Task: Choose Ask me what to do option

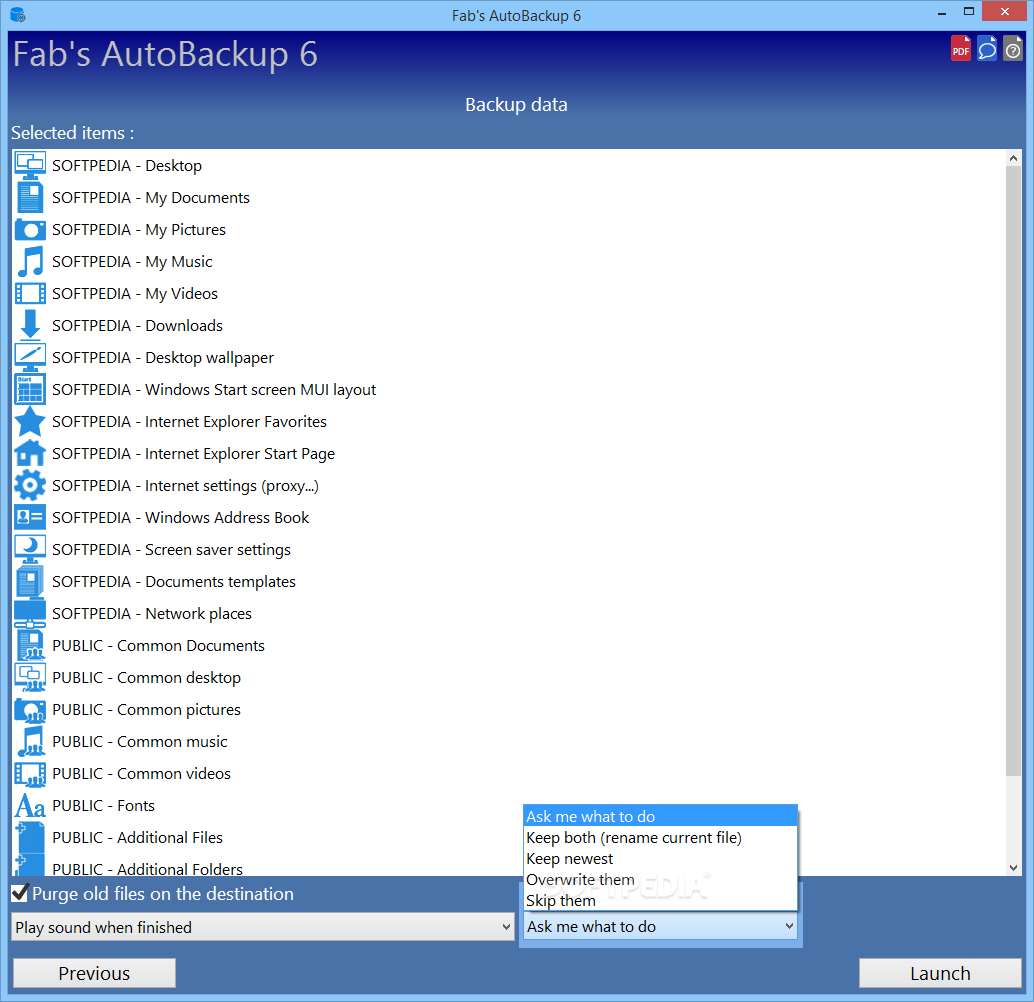Action: (660, 816)
